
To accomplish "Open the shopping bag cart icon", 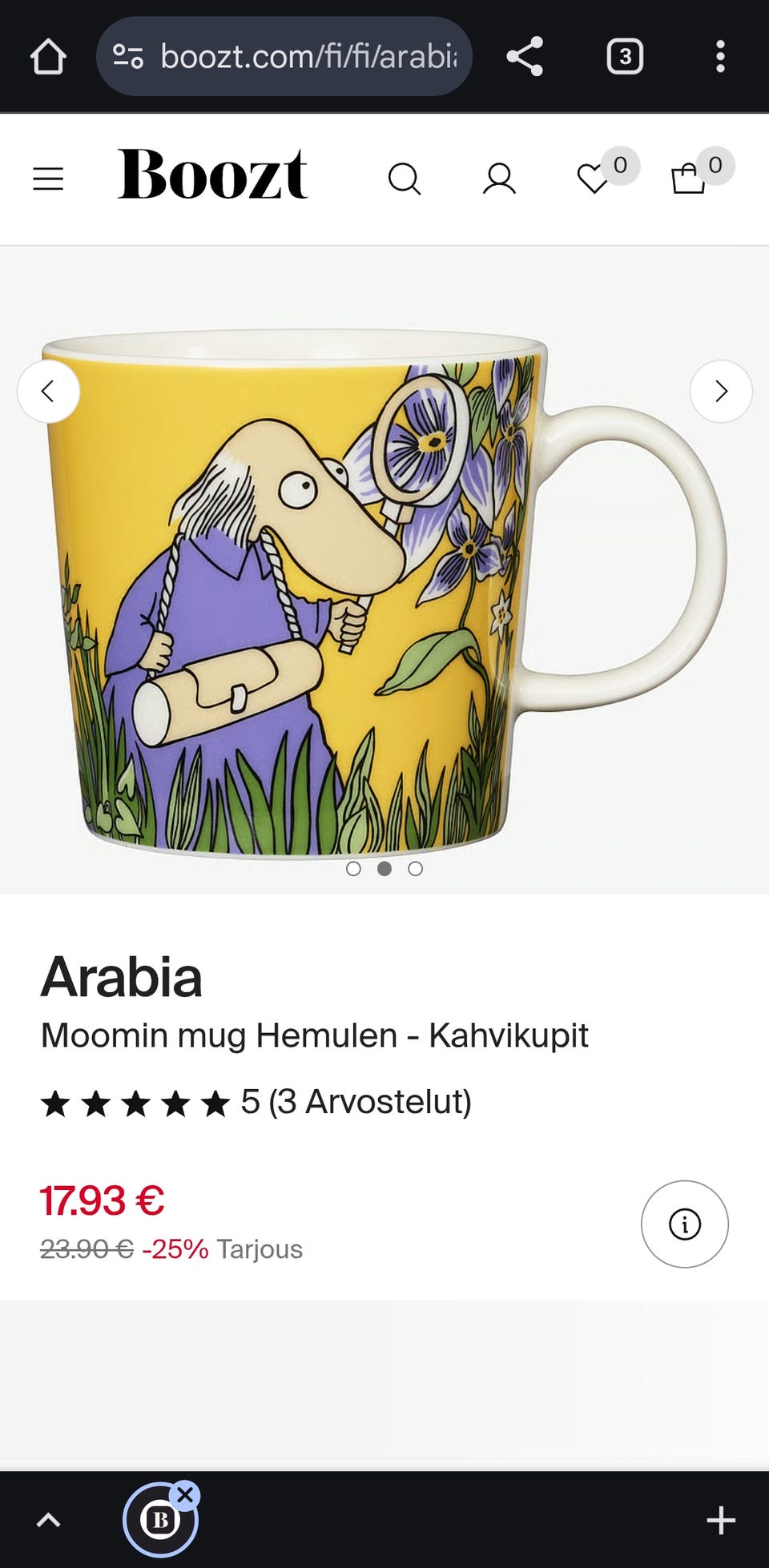I will click(688, 179).
